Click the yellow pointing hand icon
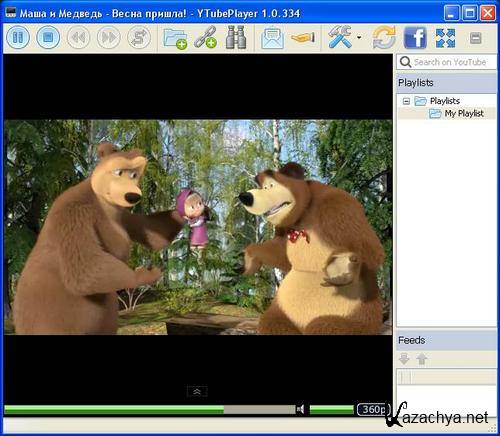 pos(303,37)
